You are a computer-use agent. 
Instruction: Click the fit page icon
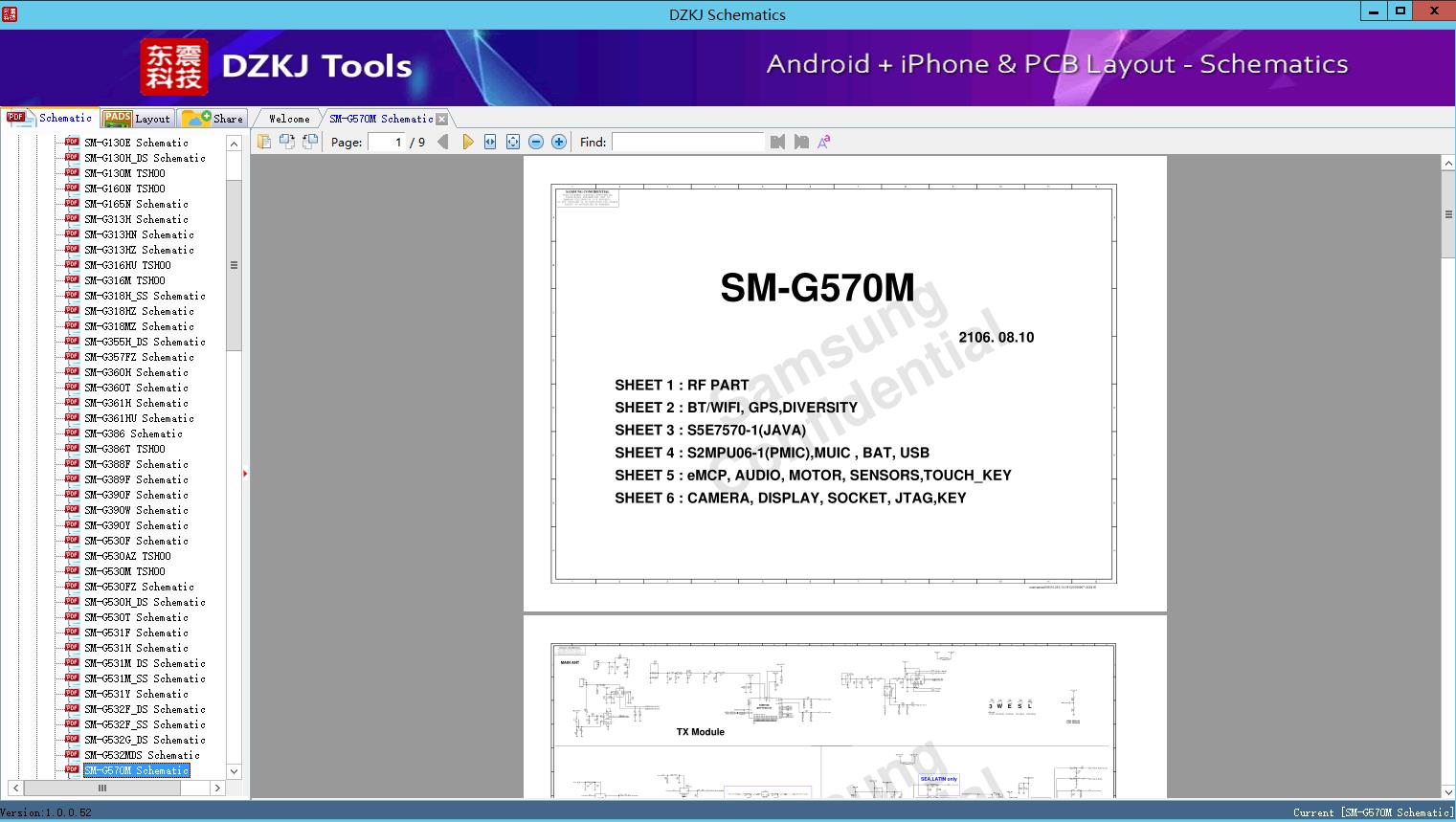click(513, 142)
